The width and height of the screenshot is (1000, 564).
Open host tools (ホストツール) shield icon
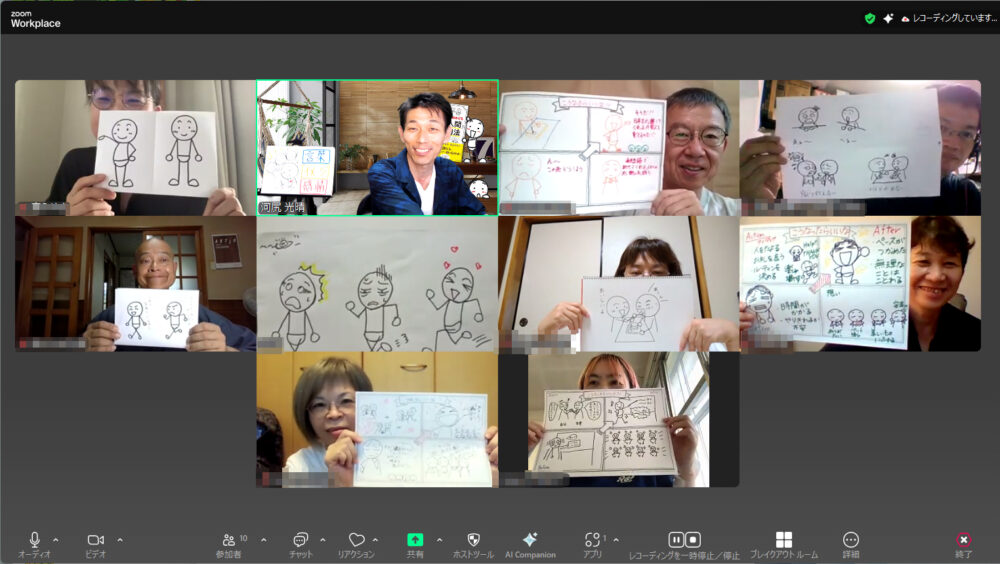474,540
